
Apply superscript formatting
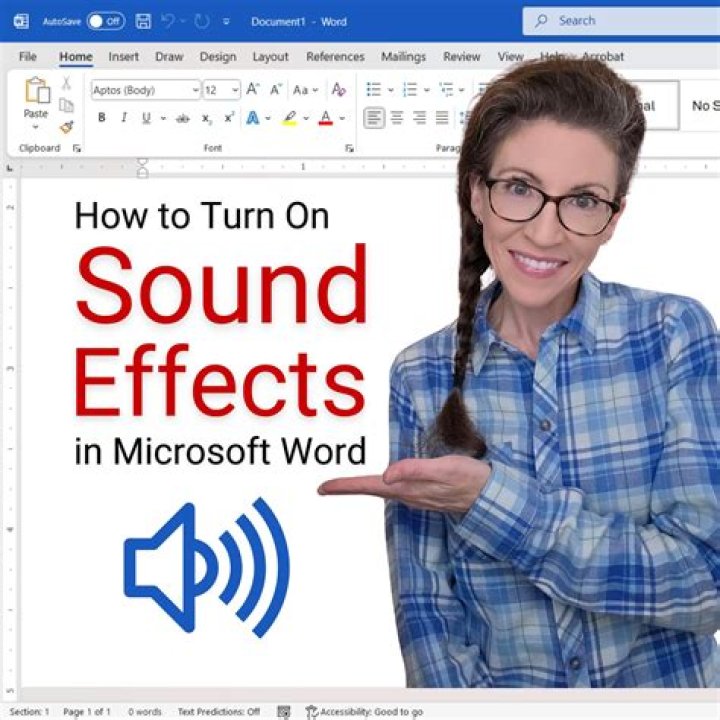point(229,118)
